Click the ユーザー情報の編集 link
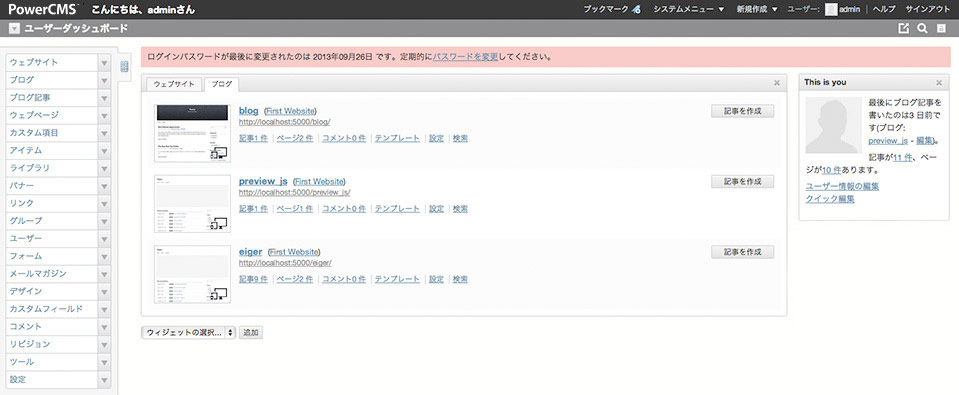959x395 pixels. click(842, 186)
